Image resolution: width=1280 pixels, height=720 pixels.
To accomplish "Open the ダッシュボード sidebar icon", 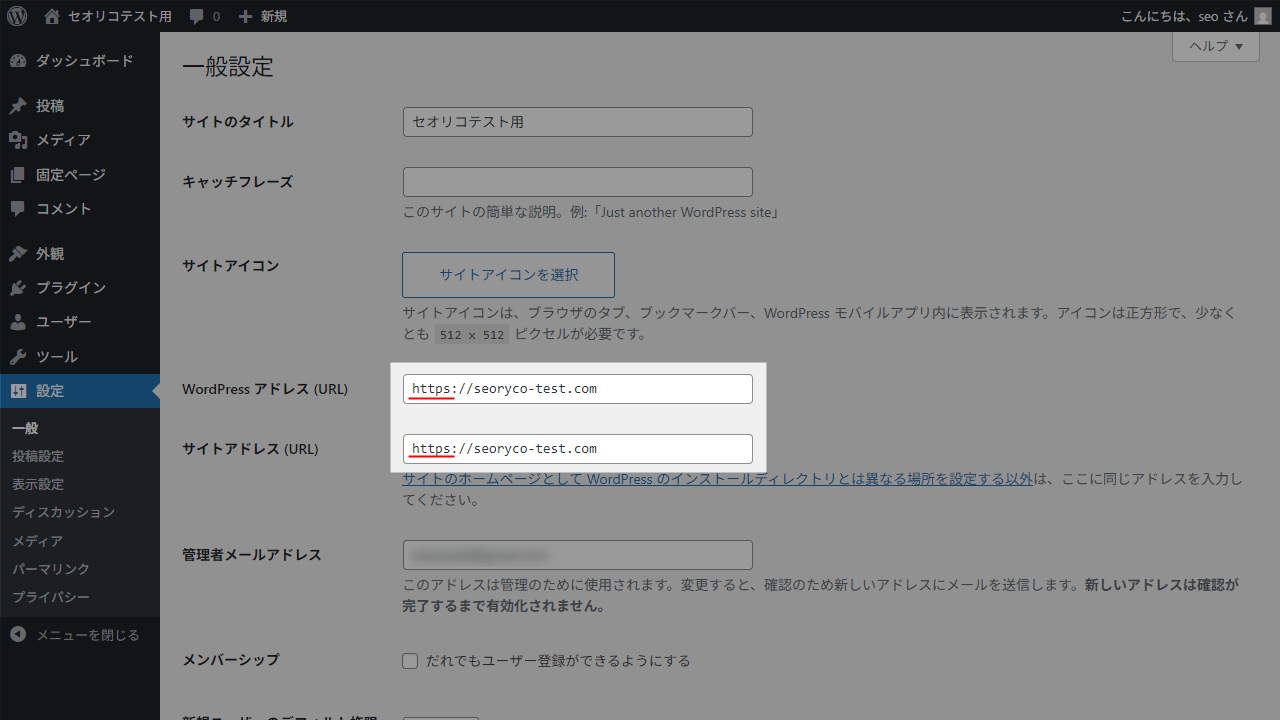I will point(18,61).
